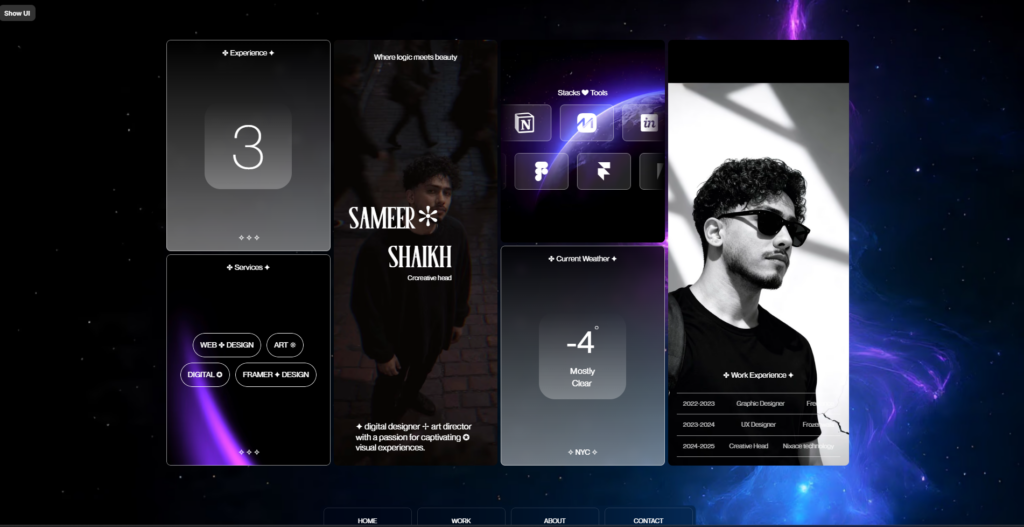Click the Stacks Tools heading
This screenshot has width=1024, height=527.
pyautogui.click(x=583, y=93)
